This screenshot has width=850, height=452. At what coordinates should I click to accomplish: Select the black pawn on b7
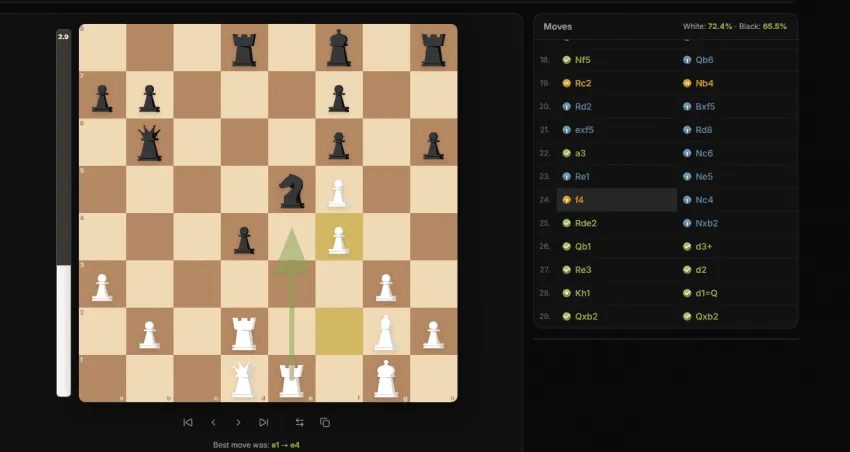point(150,98)
